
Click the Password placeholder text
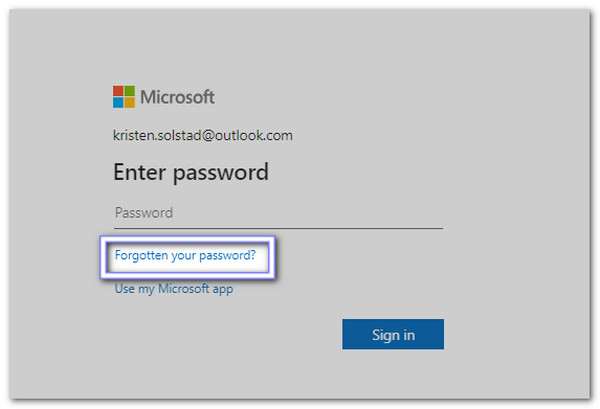click(x=144, y=213)
